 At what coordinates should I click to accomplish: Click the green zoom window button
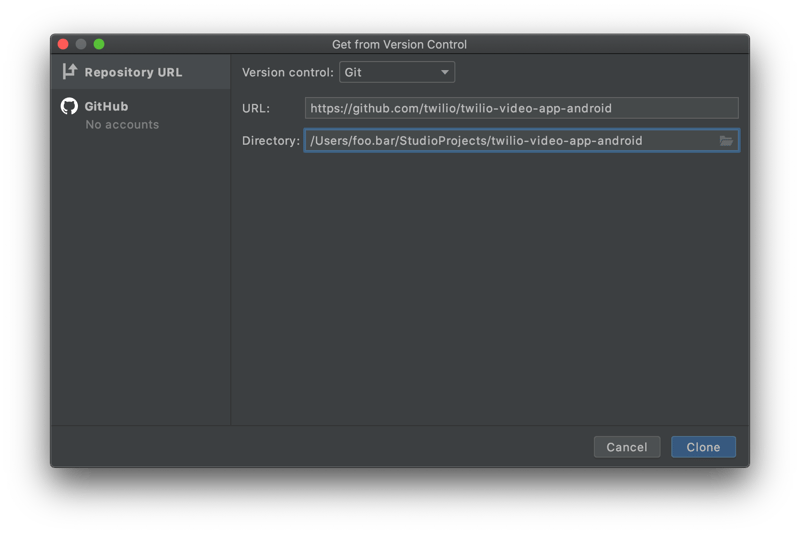tap(99, 44)
